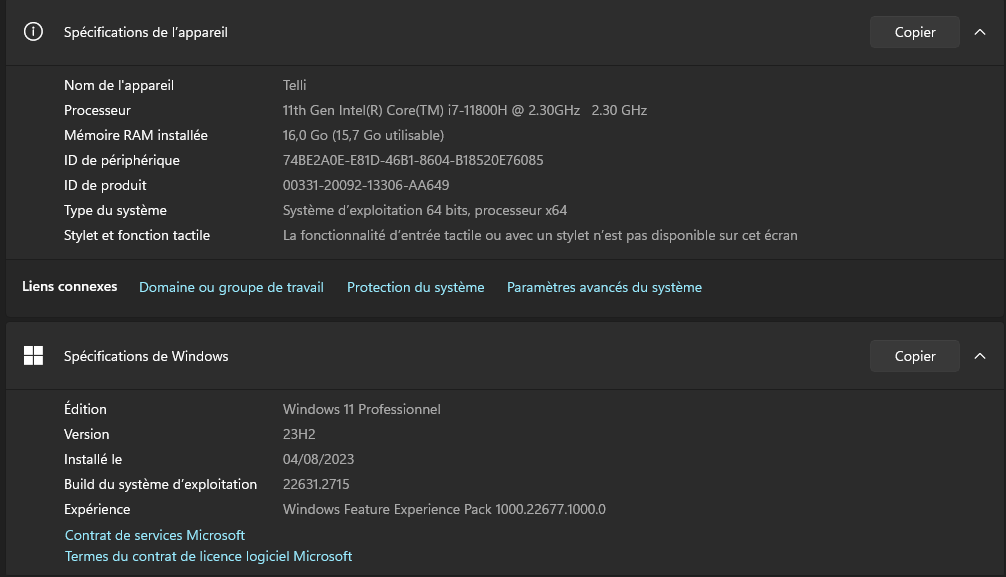Click the Système d'exploitation 64 bits value
The width and height of the screenshot is (1006, 577).
click(x=425, y=211)
